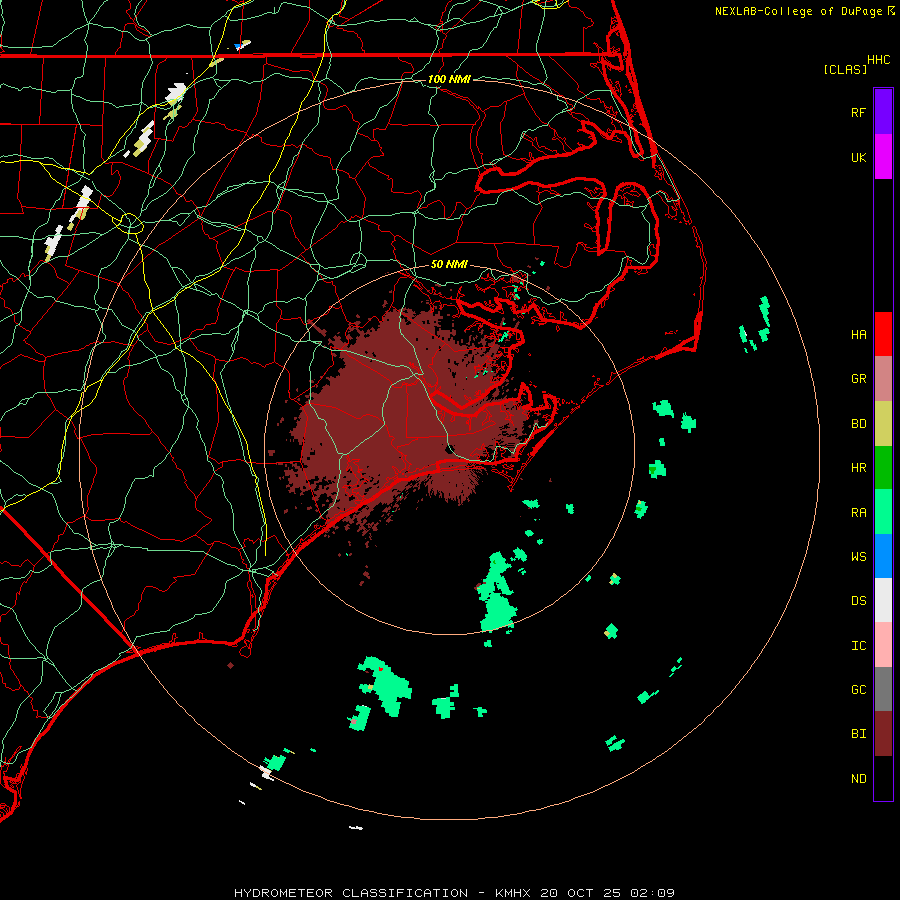Click the DS white legend swatch
This screenshot has width=900, height=900.
[x=883, y=600]
